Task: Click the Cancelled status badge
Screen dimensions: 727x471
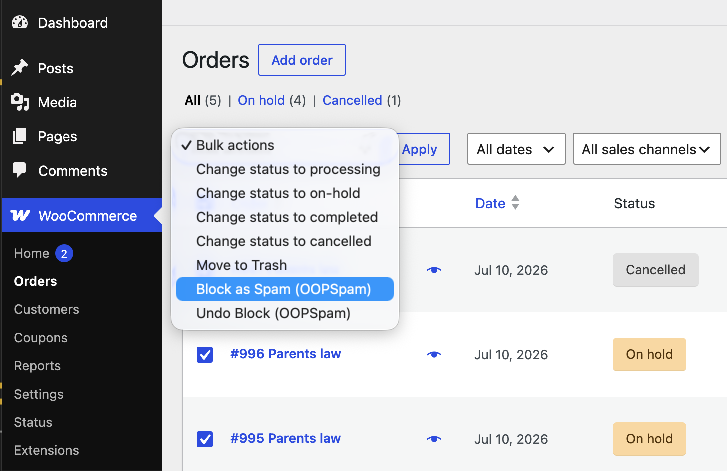Action: pyautogui.click(x=656, y=270)
